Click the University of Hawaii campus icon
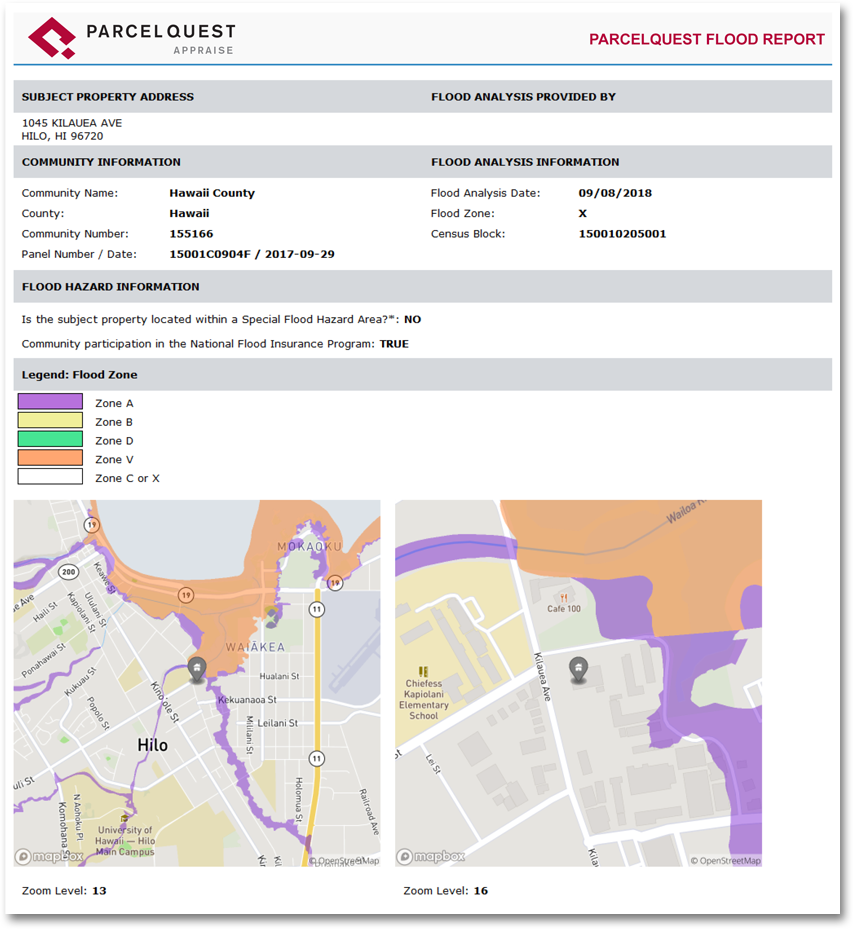This screenshot has width=853, height=929. [125, 817]
